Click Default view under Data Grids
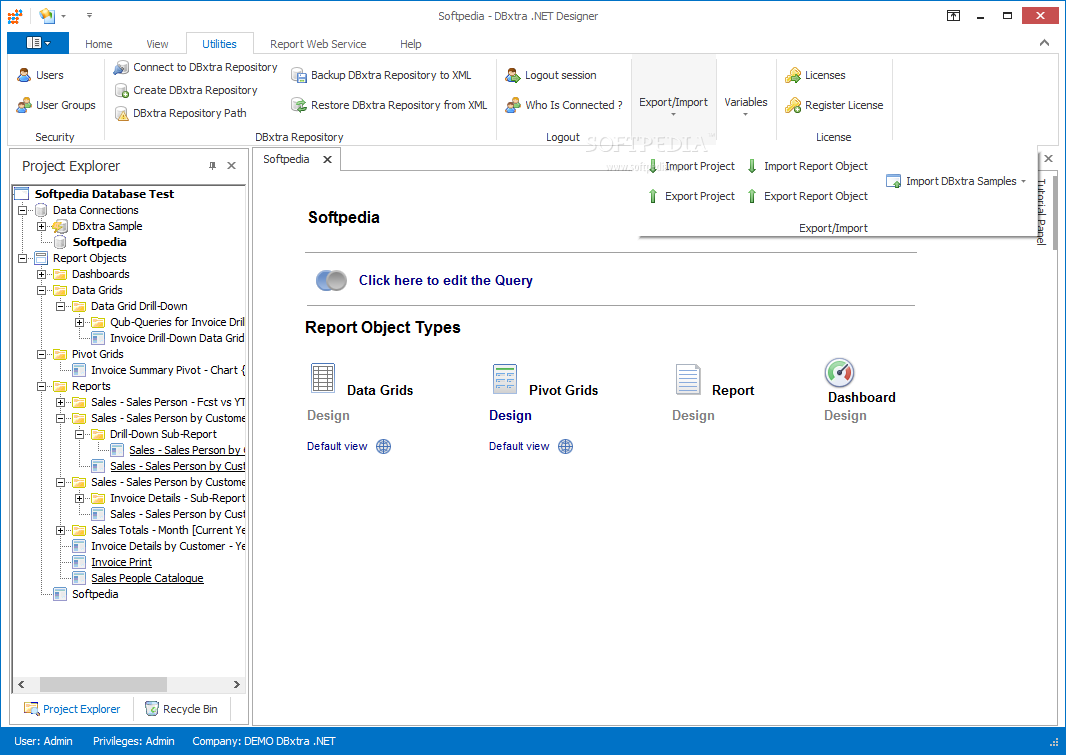1066x755 pixels. 337,446
